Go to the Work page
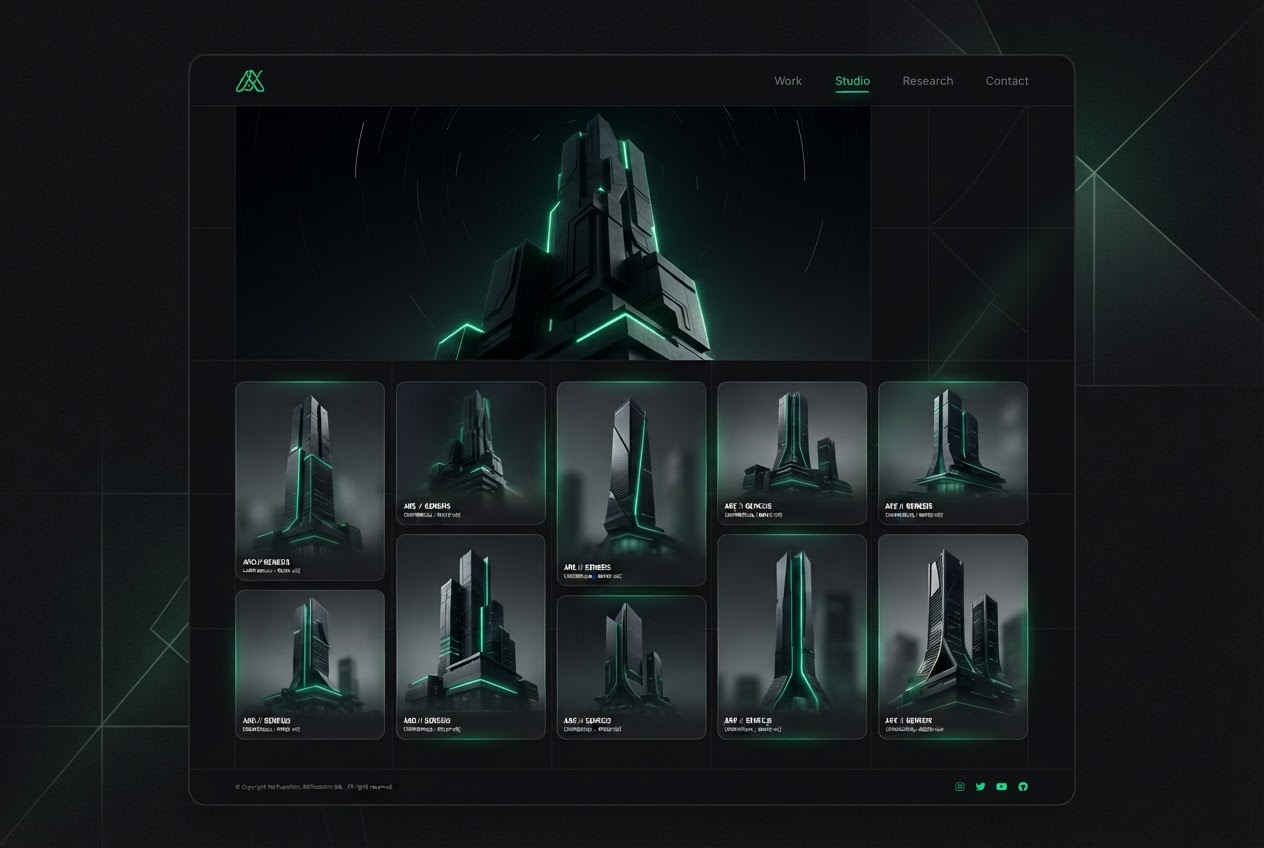Image resolution: width=1264 pixels, height=848 pixels. point(788,81)
